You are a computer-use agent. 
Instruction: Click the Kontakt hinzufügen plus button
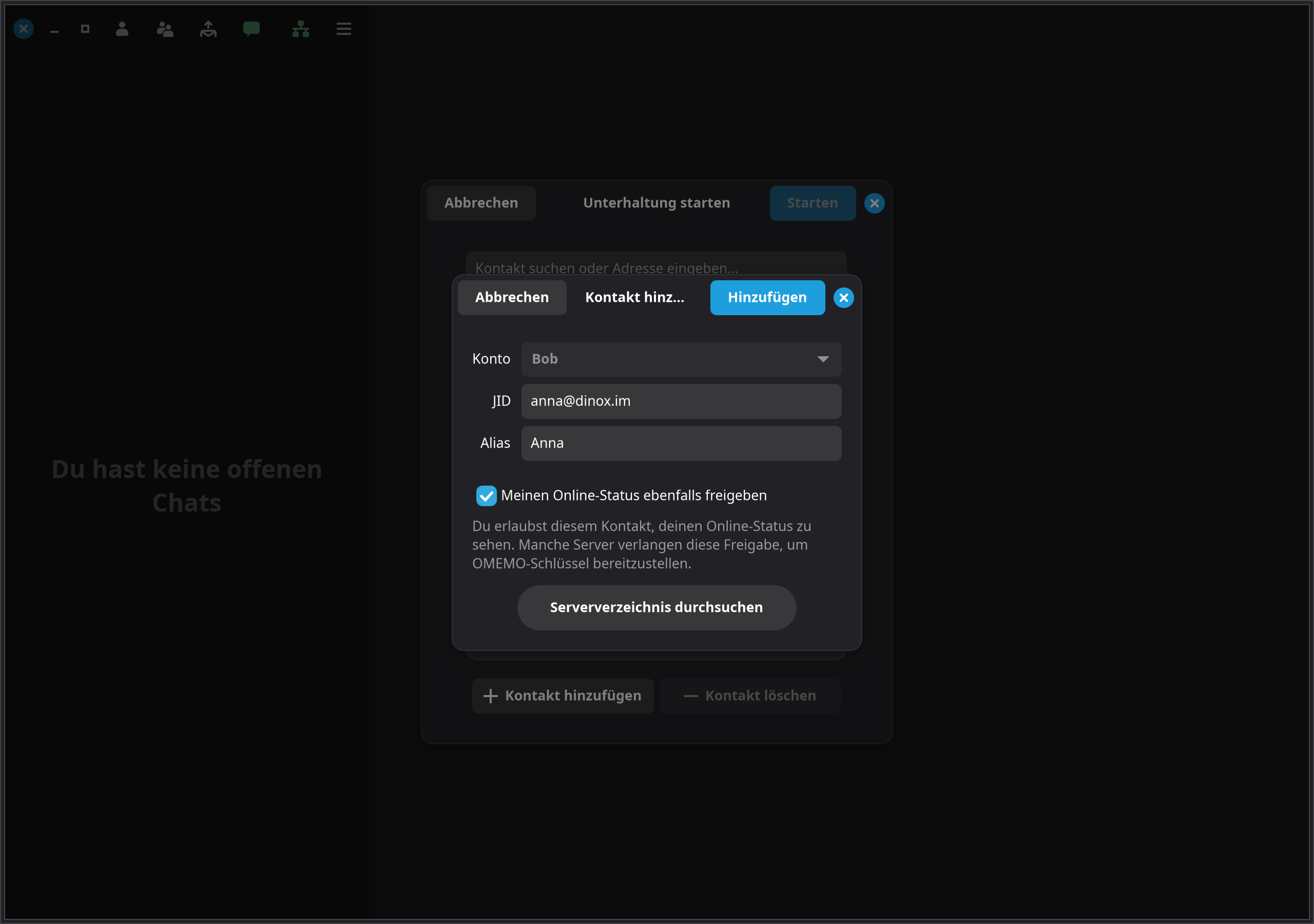click(x=563, y=696)
